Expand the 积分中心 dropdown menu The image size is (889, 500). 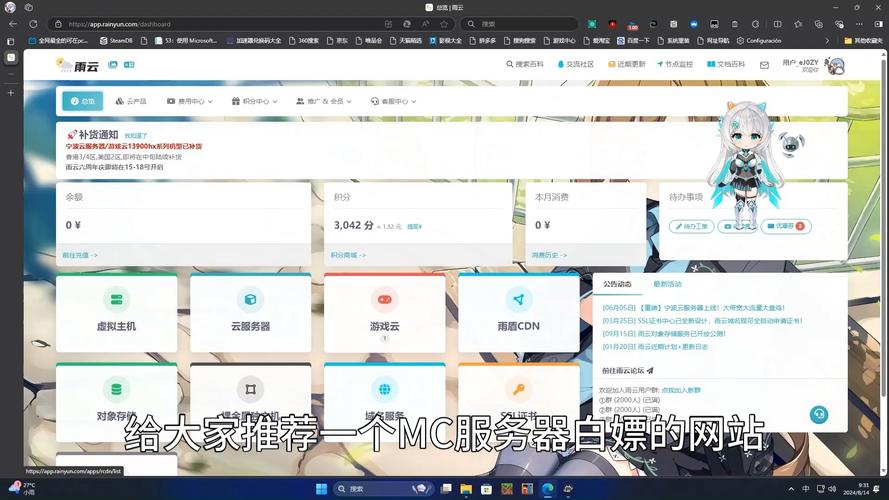tap(255, 101)
